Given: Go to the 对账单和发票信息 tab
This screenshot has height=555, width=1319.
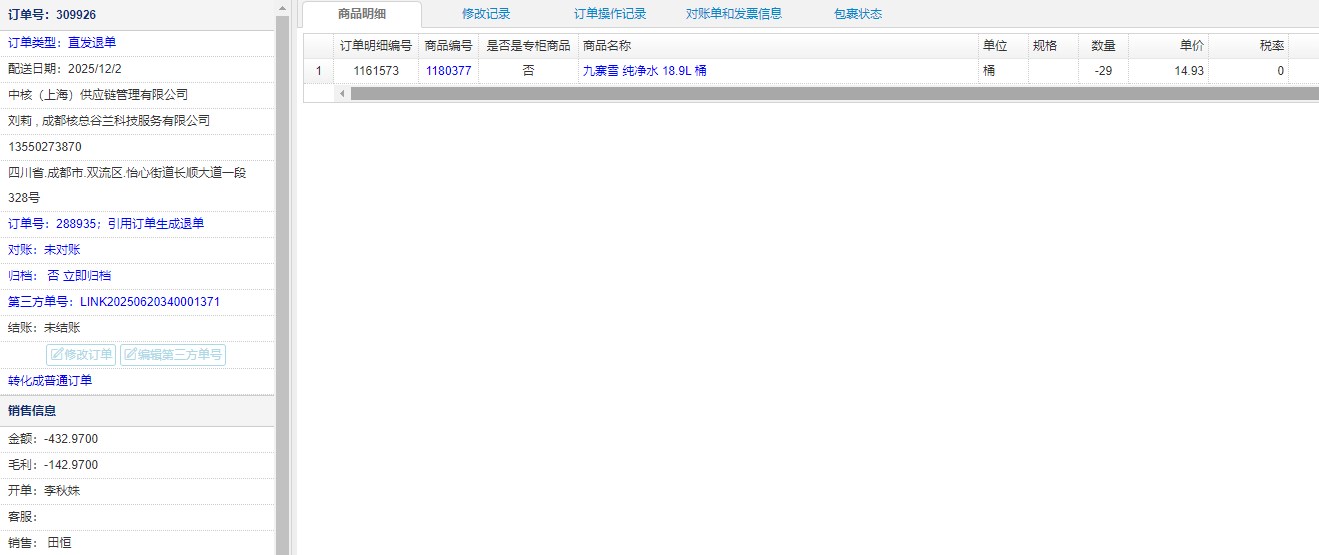Looking at the screenshot, I should click(x=734, y=14).
